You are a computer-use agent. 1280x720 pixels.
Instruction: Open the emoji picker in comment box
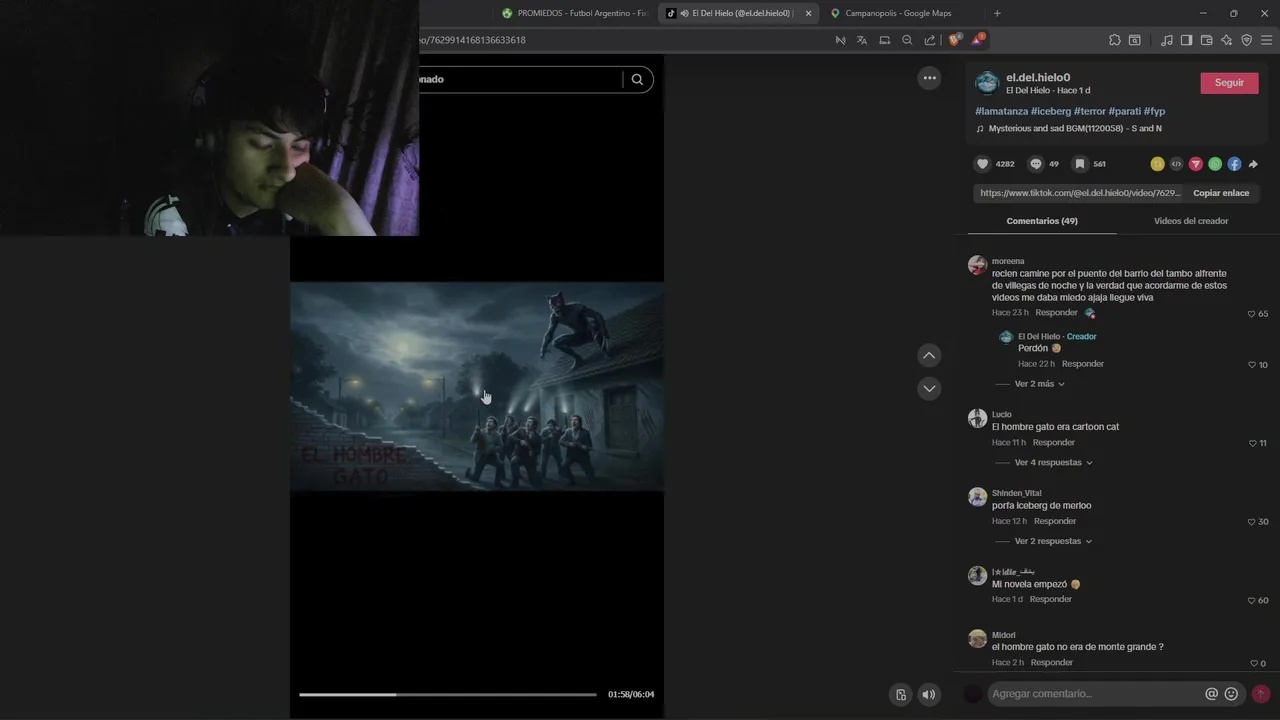(1231, 694)
